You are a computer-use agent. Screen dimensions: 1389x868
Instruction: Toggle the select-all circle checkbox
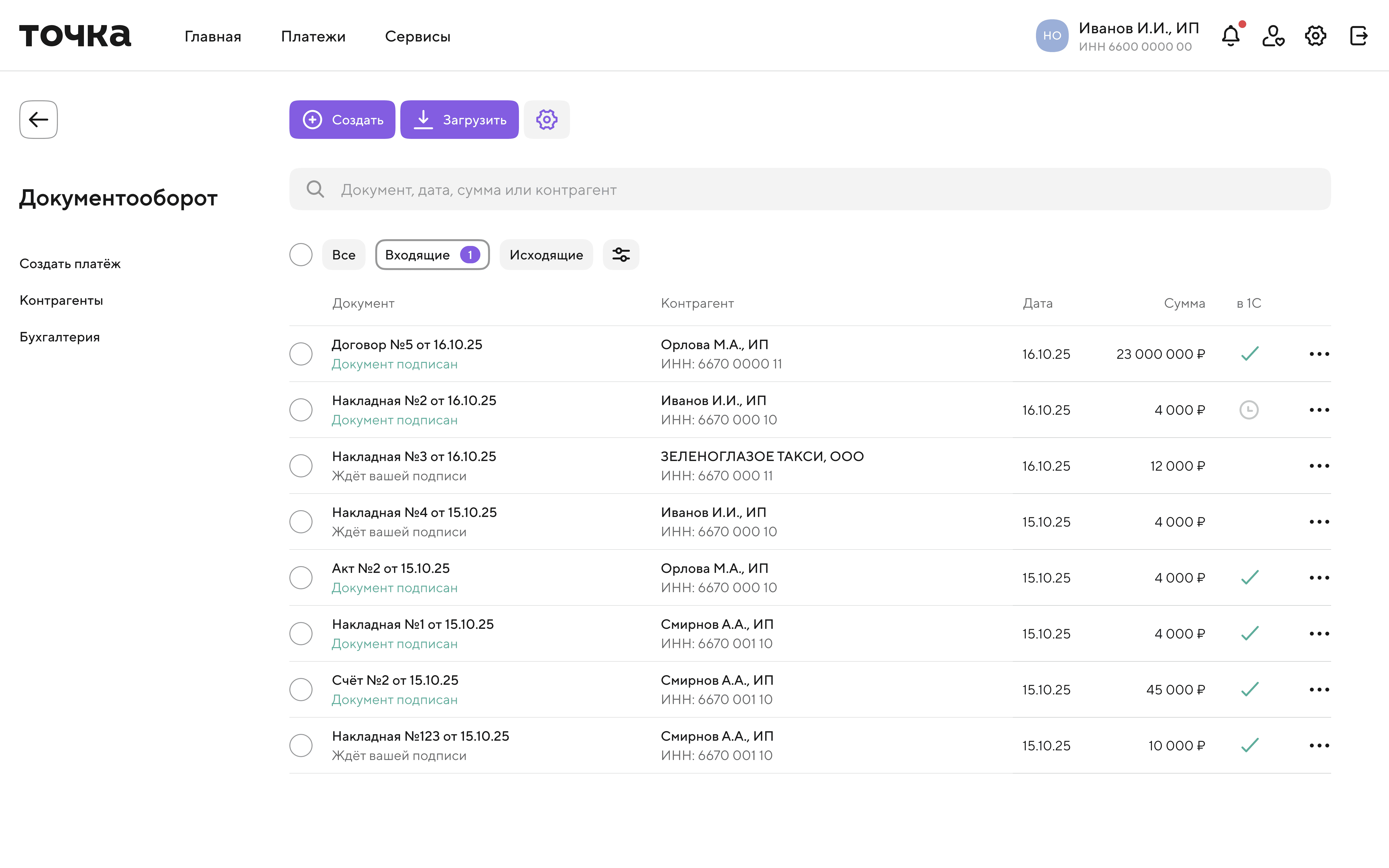301,254
